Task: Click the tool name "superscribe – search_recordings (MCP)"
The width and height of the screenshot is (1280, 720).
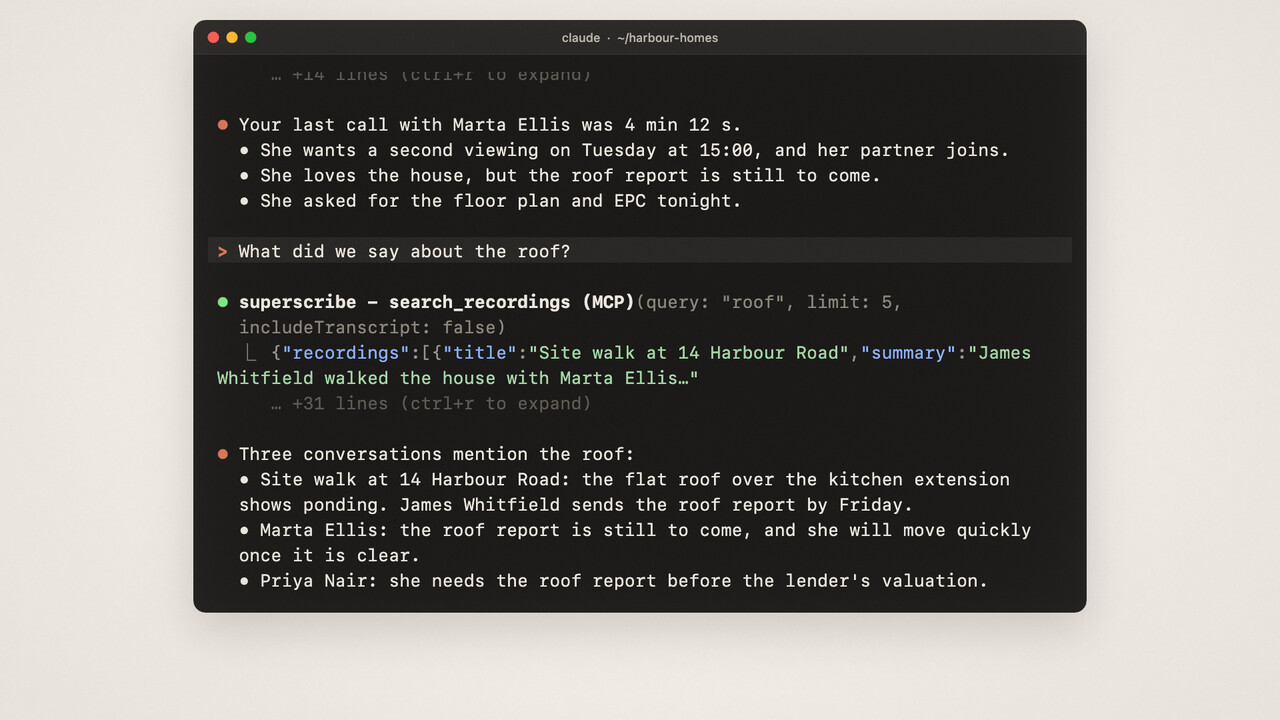Action: (x=437, y=302)
